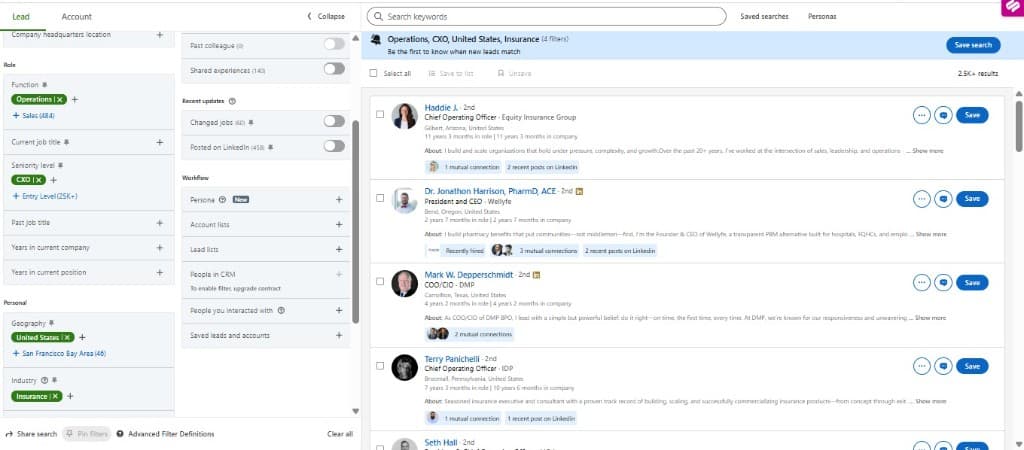Add another Geography filter value

click(x=82, y=338)
